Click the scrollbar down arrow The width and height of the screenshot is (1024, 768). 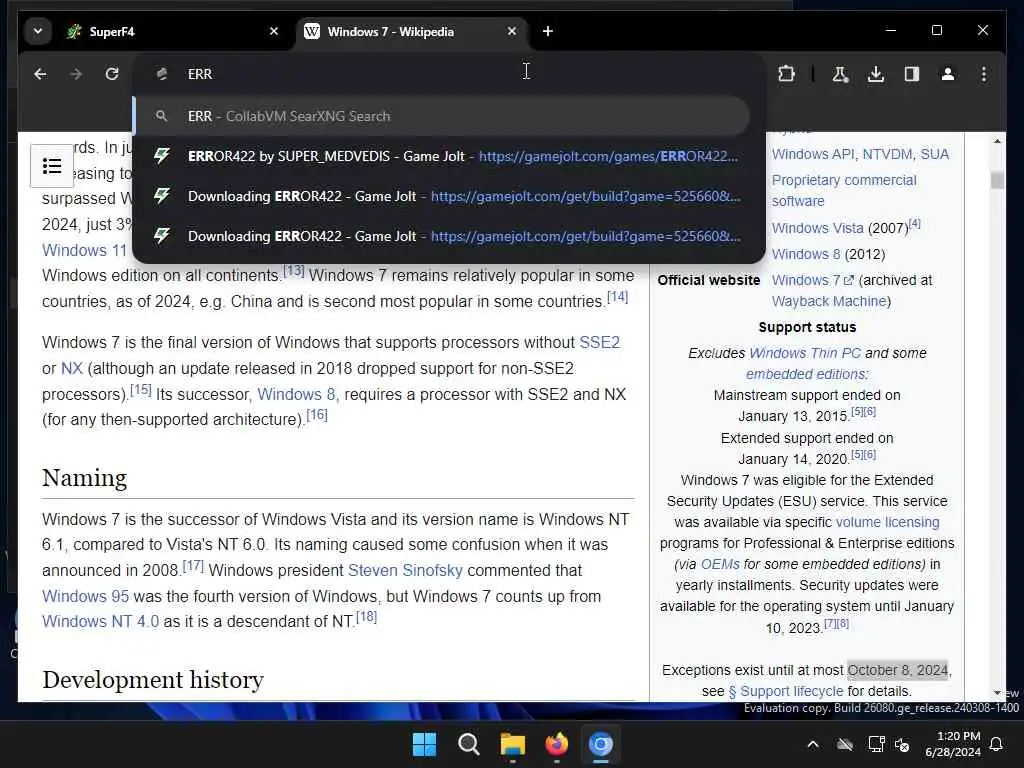pos(997,692)
